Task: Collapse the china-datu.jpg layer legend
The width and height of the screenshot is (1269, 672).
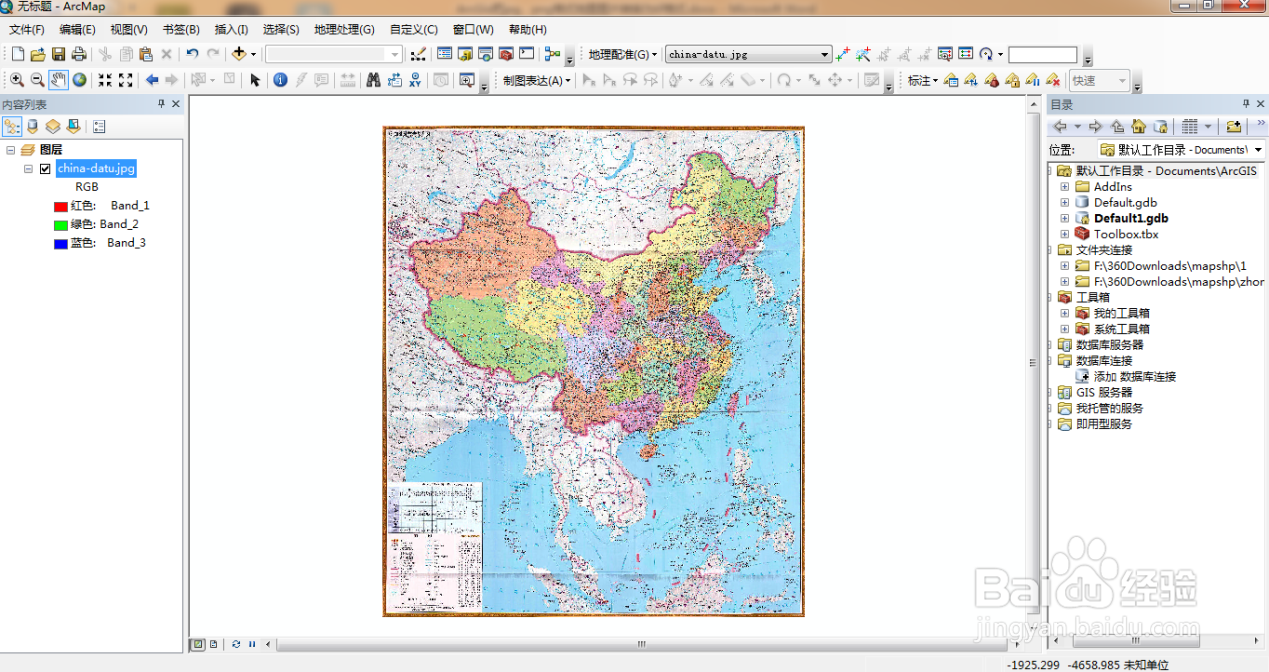Action: point(29,169)
